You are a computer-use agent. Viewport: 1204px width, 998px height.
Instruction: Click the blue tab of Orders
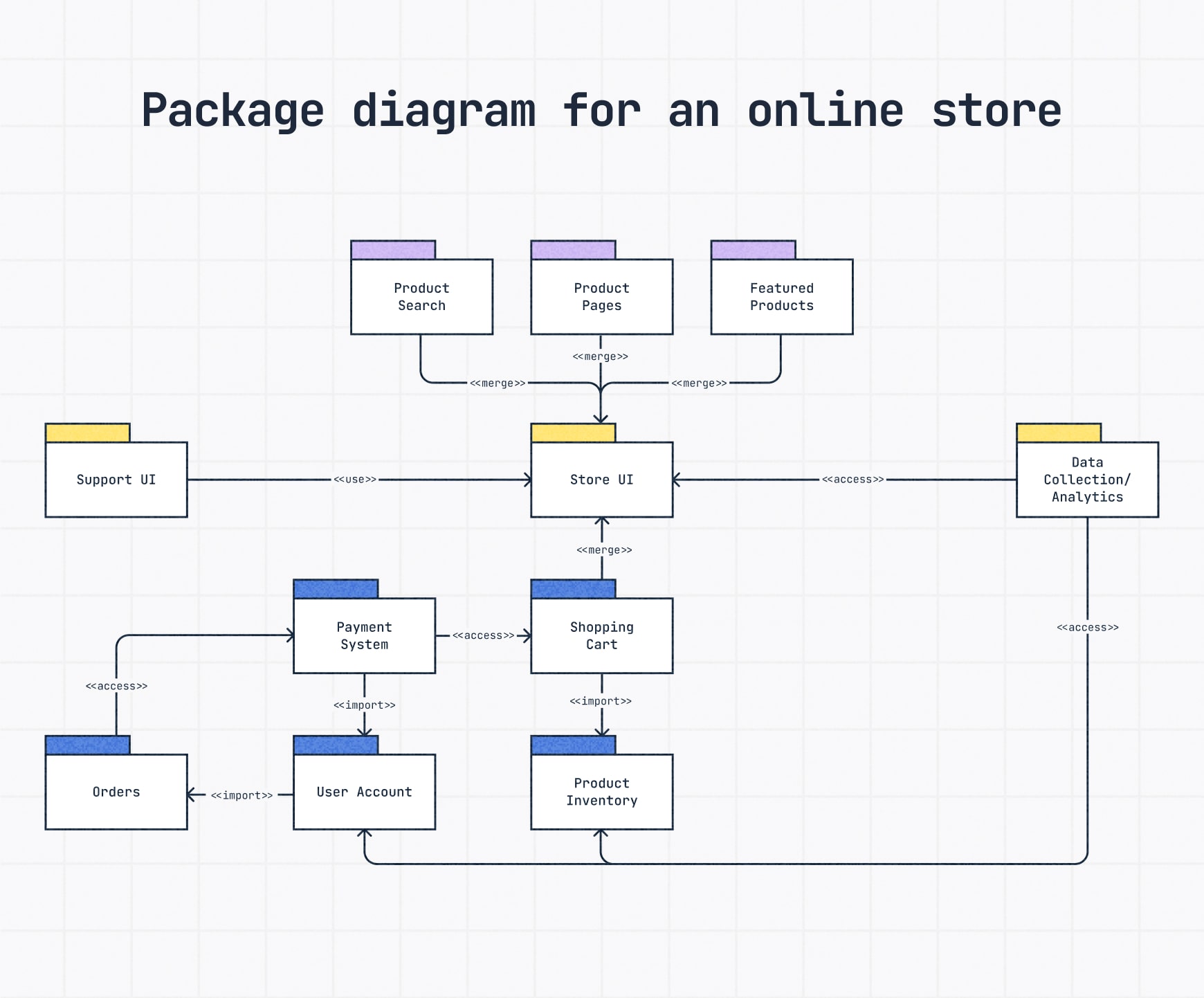tap(88, 745)
